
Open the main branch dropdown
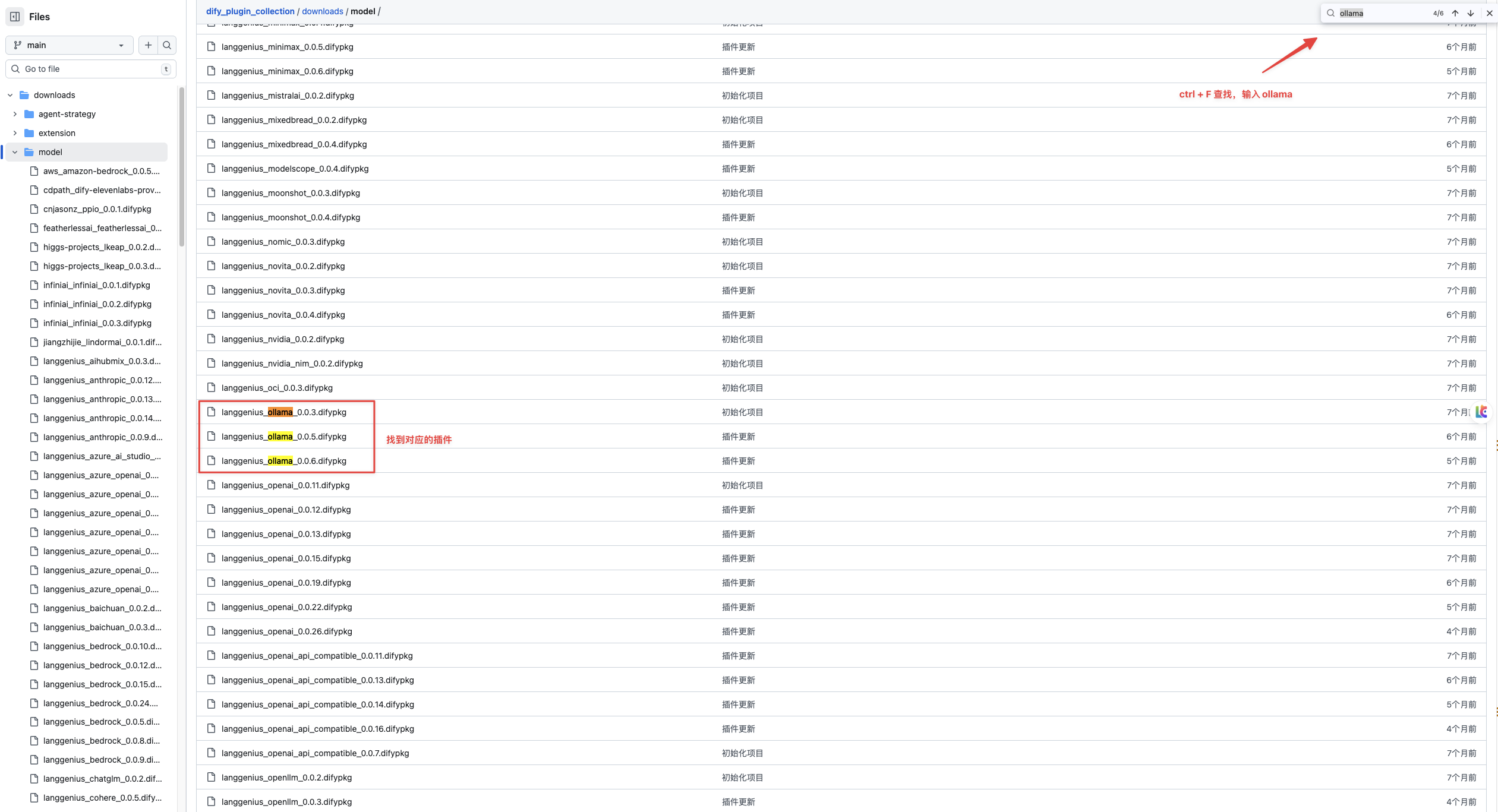[69, 45]
